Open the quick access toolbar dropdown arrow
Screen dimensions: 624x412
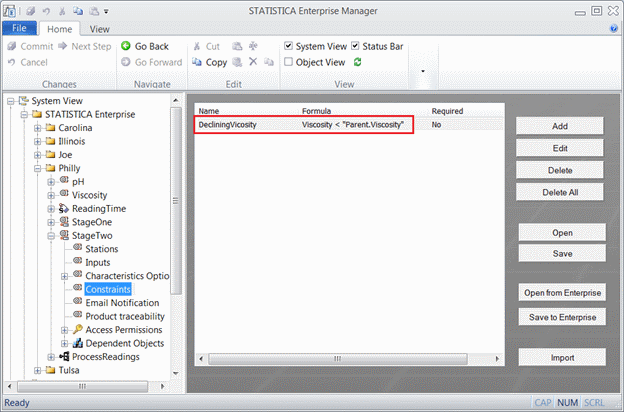point(106,12)
